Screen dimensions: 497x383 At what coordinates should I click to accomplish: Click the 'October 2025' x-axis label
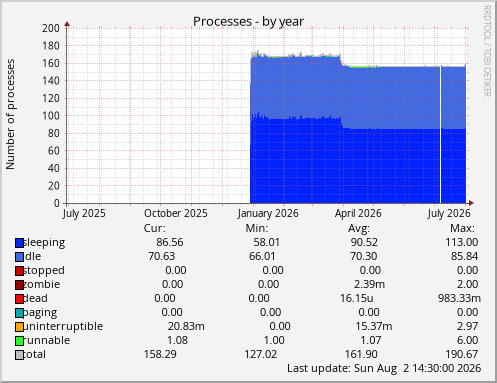click(176, 214)
